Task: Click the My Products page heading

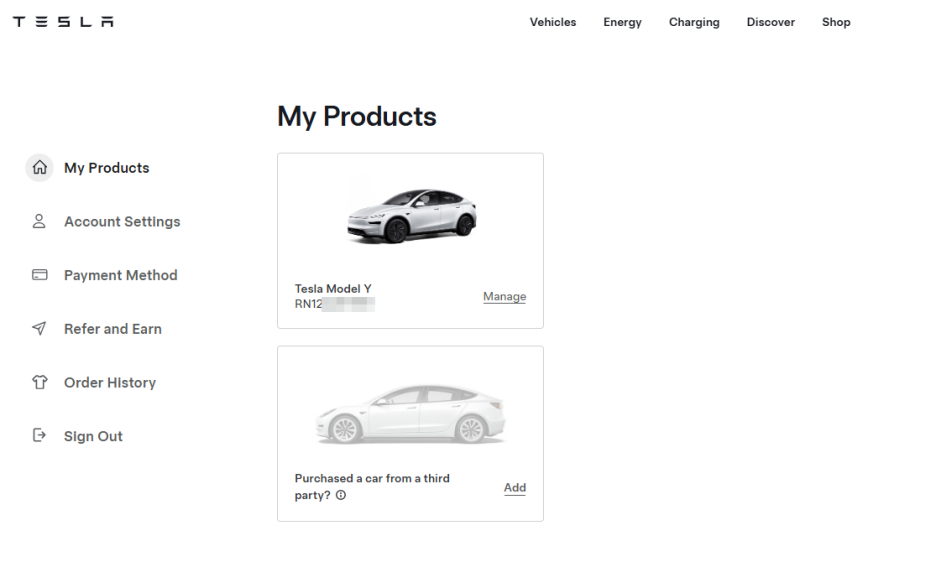Action: 357,117
